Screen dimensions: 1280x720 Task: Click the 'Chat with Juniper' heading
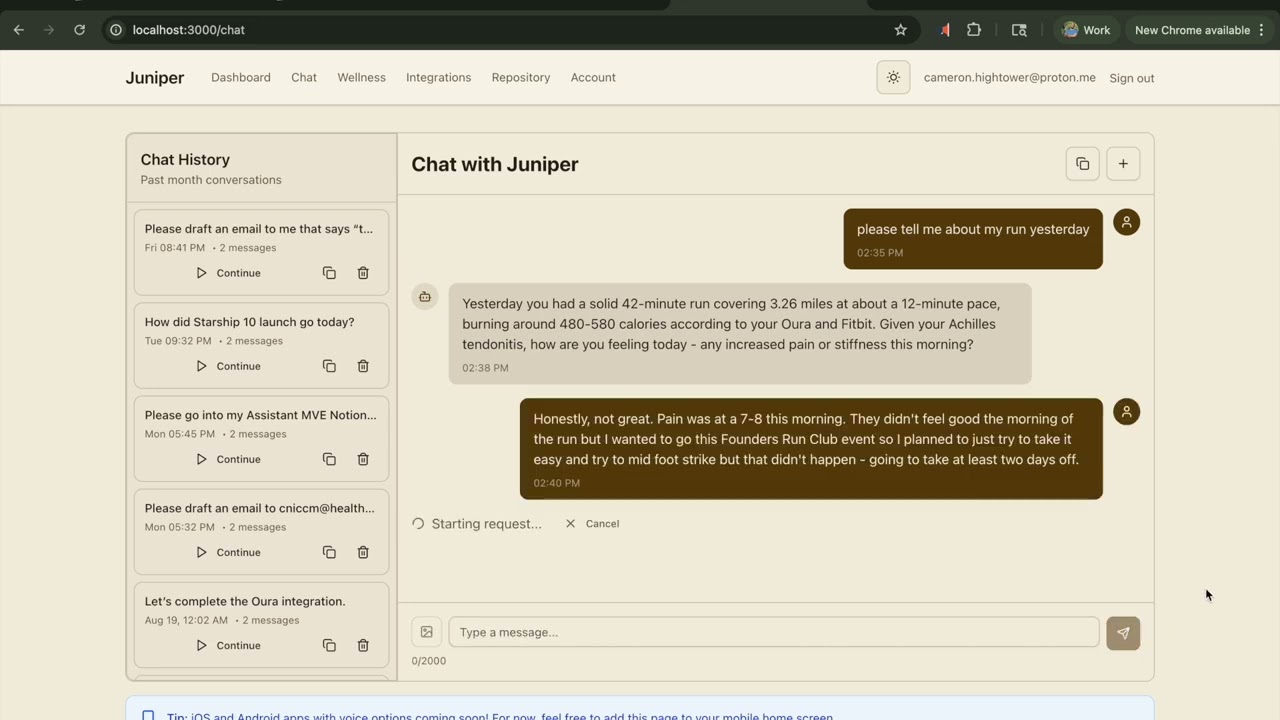coord(495,164)
